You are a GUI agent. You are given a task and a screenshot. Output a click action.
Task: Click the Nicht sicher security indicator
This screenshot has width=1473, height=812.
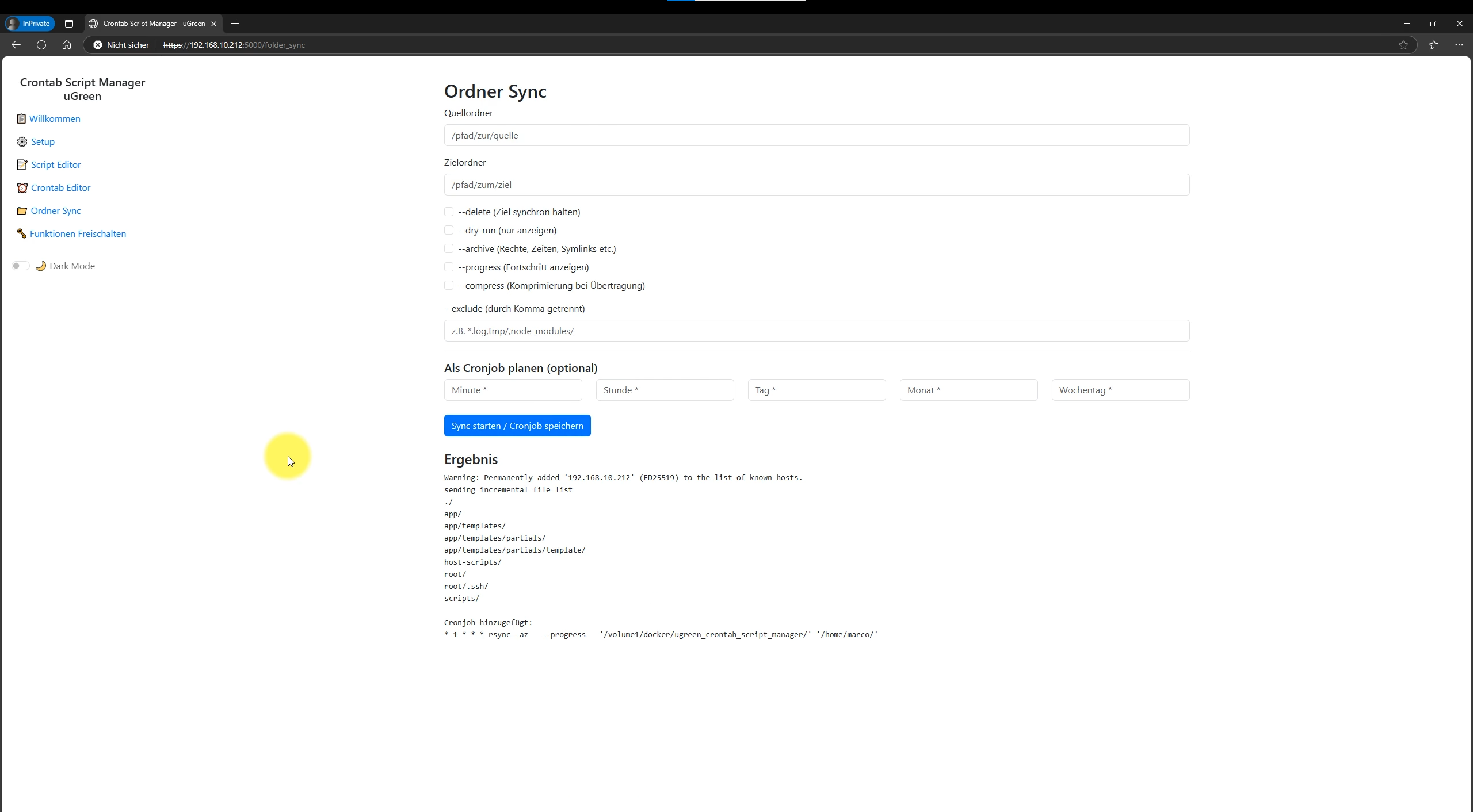click(x=121, y=45)
